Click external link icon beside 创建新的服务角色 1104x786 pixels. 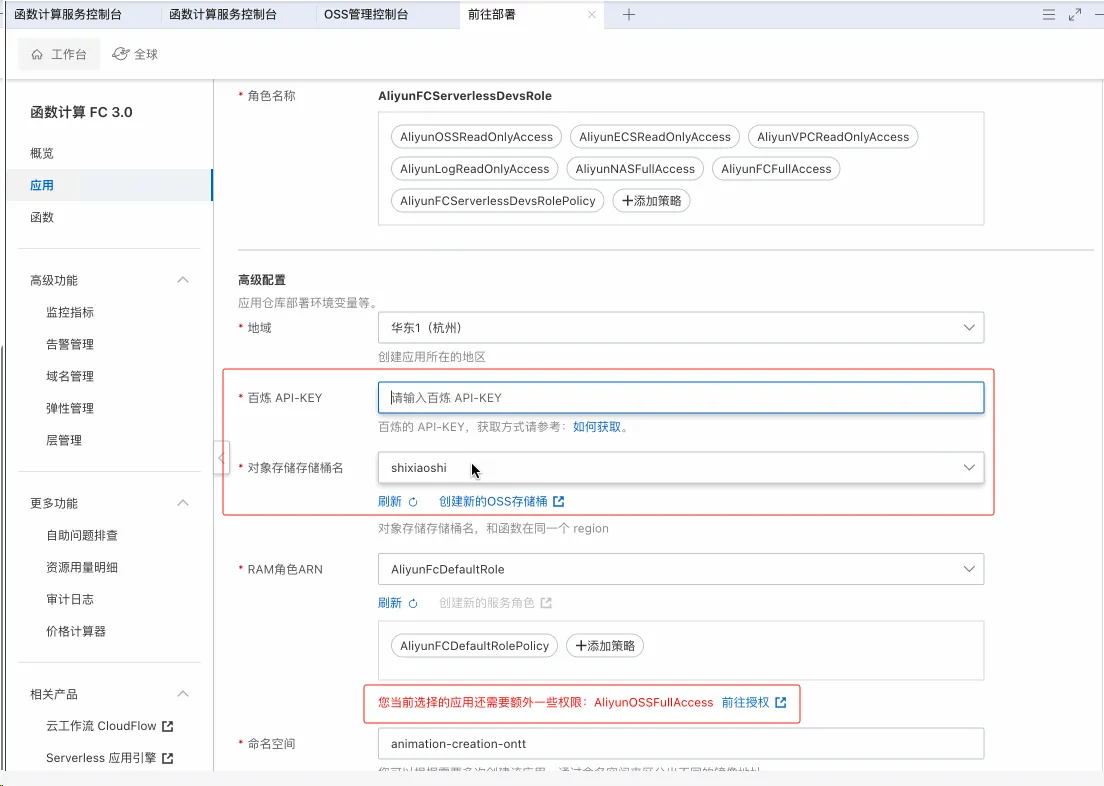(x=546, y=603)
